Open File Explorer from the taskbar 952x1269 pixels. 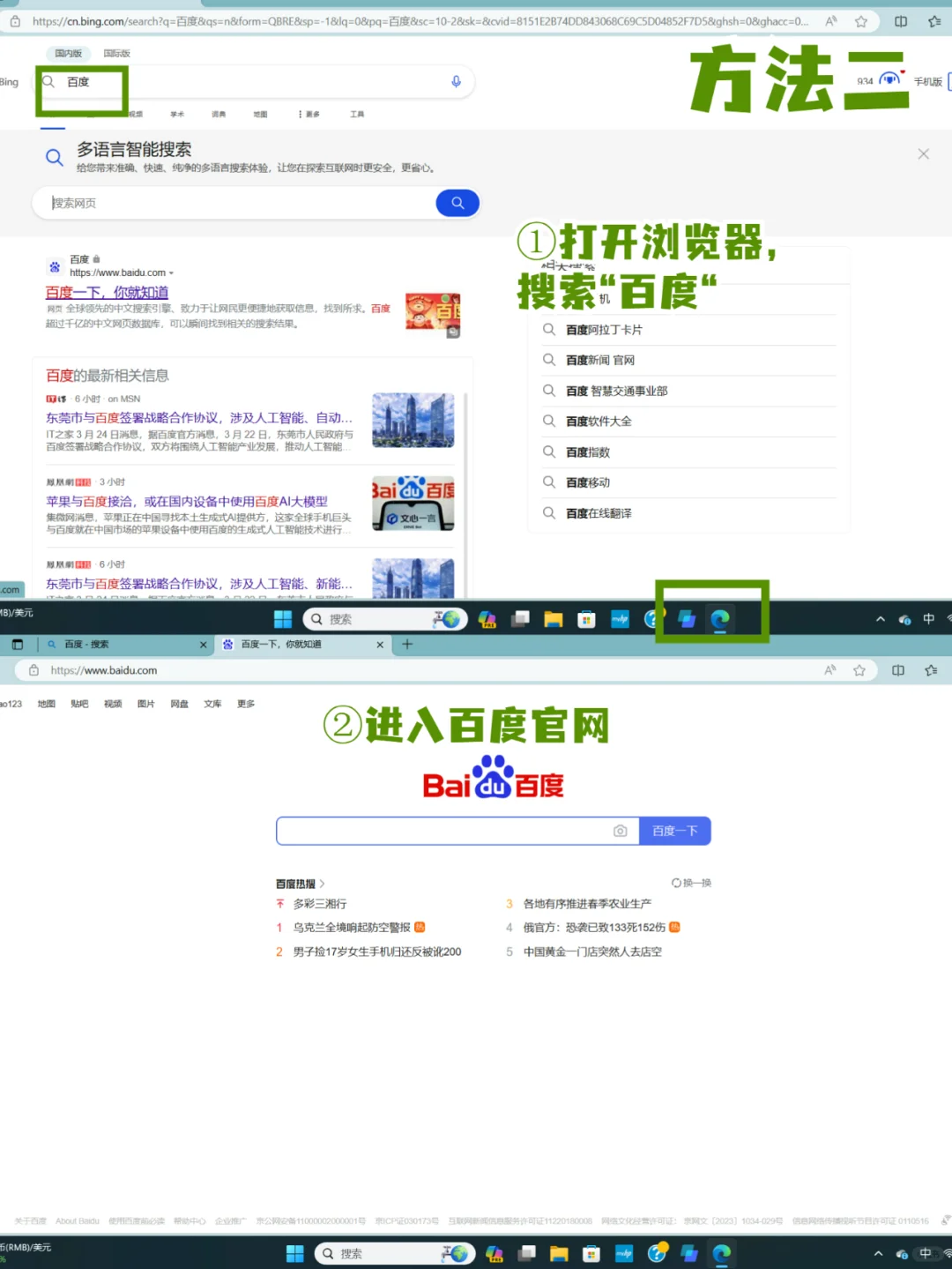click(x=554, y=619)
